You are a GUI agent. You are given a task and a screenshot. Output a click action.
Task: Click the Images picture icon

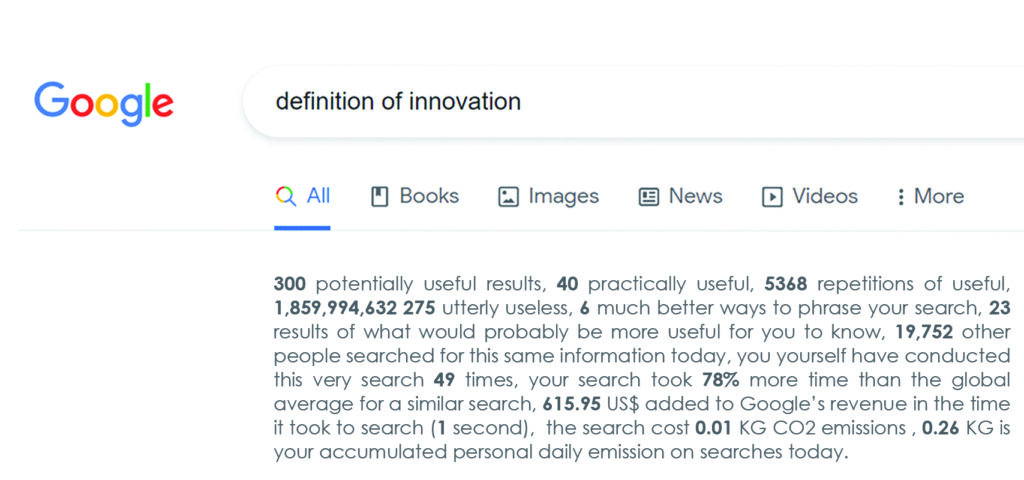point(508,197)
